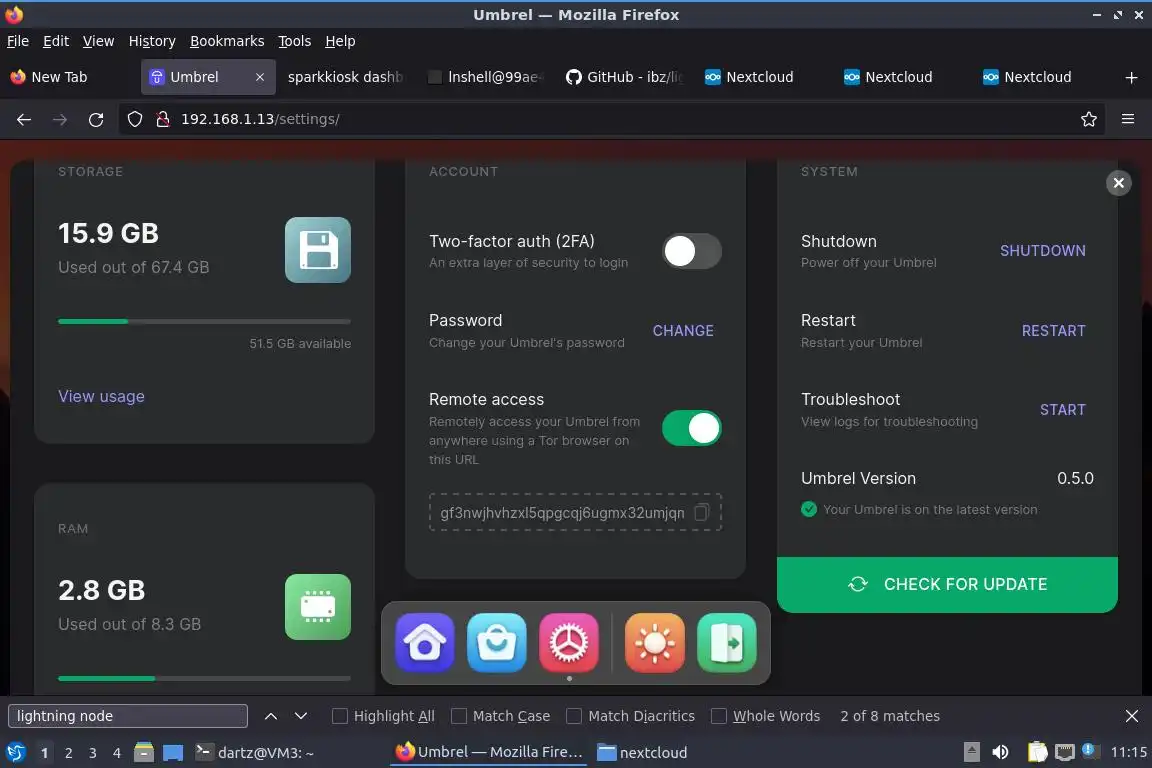Open the Edit menu

56,41
